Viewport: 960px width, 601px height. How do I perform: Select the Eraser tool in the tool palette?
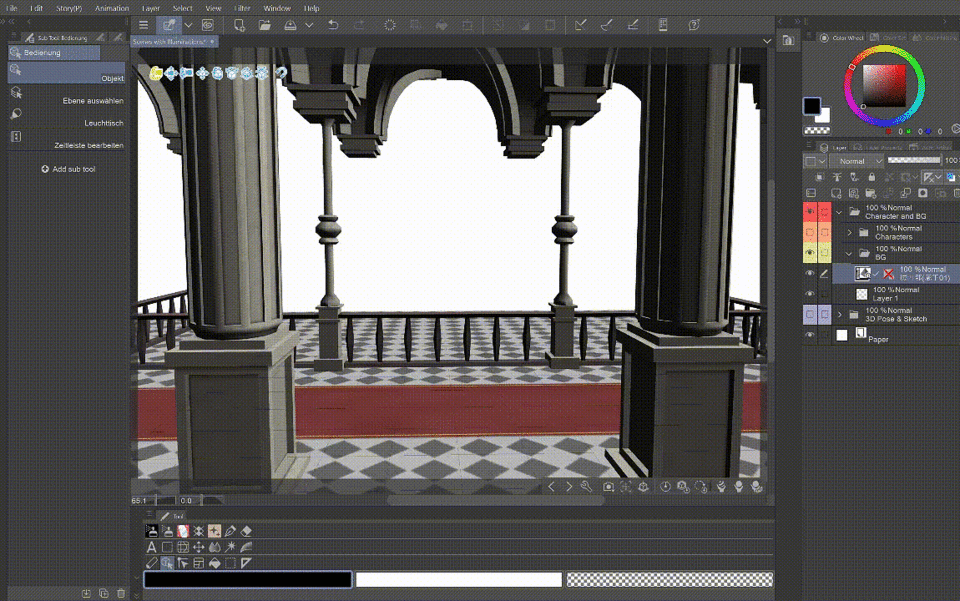(x=246, y=531)
